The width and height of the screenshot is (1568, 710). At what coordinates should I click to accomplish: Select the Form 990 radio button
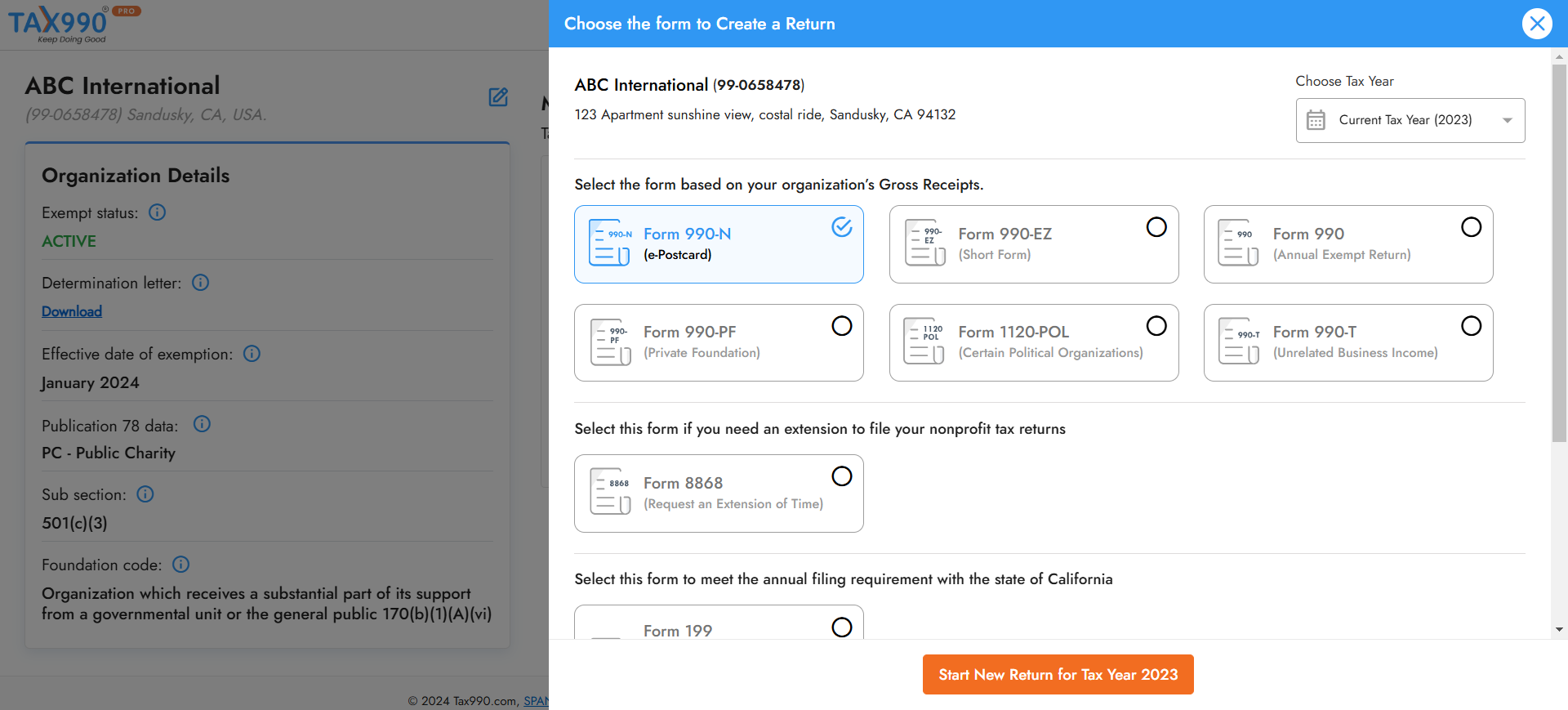pyautogui.click(x=1472, y=227)
